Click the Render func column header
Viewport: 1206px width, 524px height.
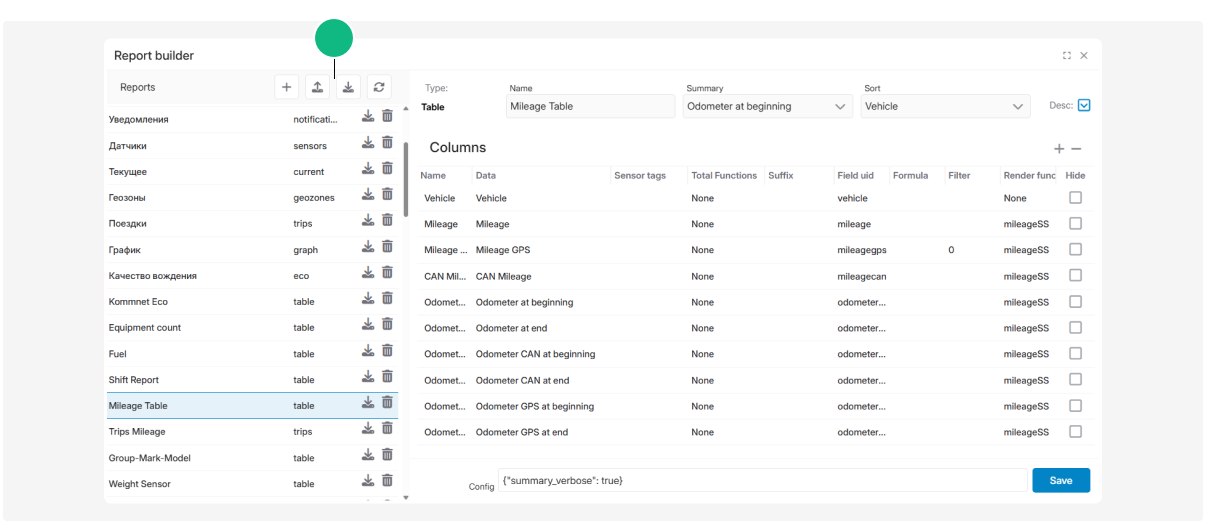[1030, 175]
